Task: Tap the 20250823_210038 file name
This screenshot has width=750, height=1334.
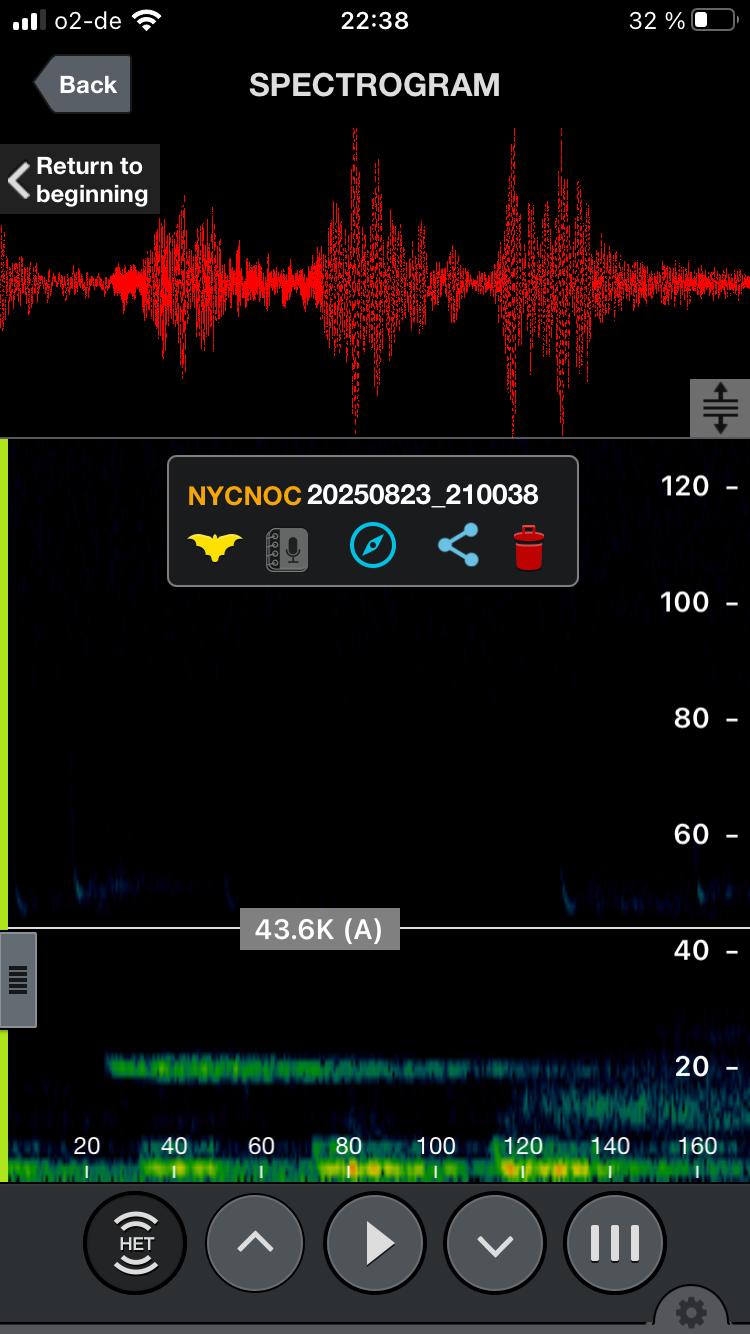Action: click(423, 495)
